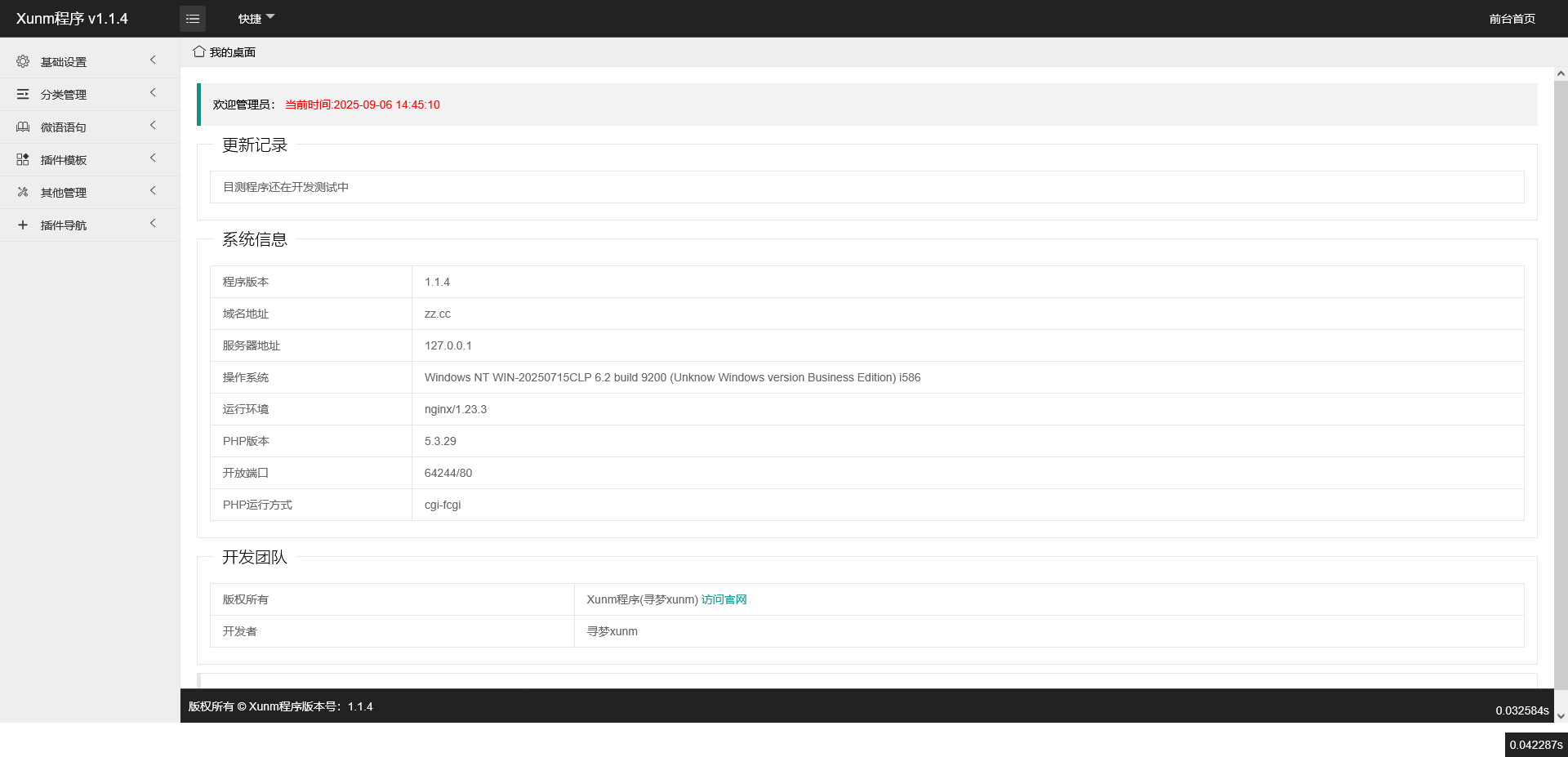This screenshot has width=1568, height=757.
Task: Open the 访问官网 link
Action: [724, 599]
